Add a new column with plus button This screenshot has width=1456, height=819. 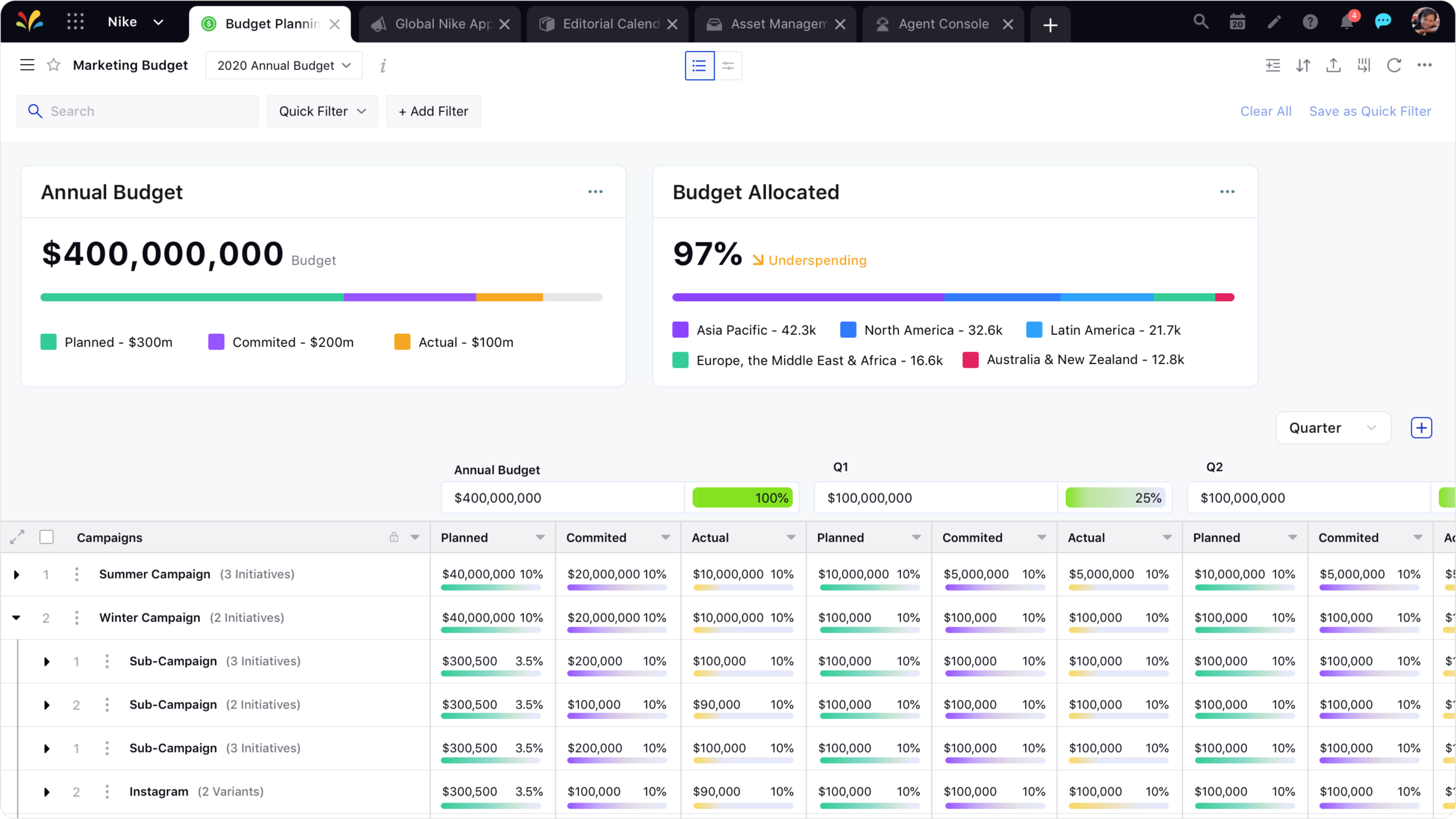click(1421, 428)
